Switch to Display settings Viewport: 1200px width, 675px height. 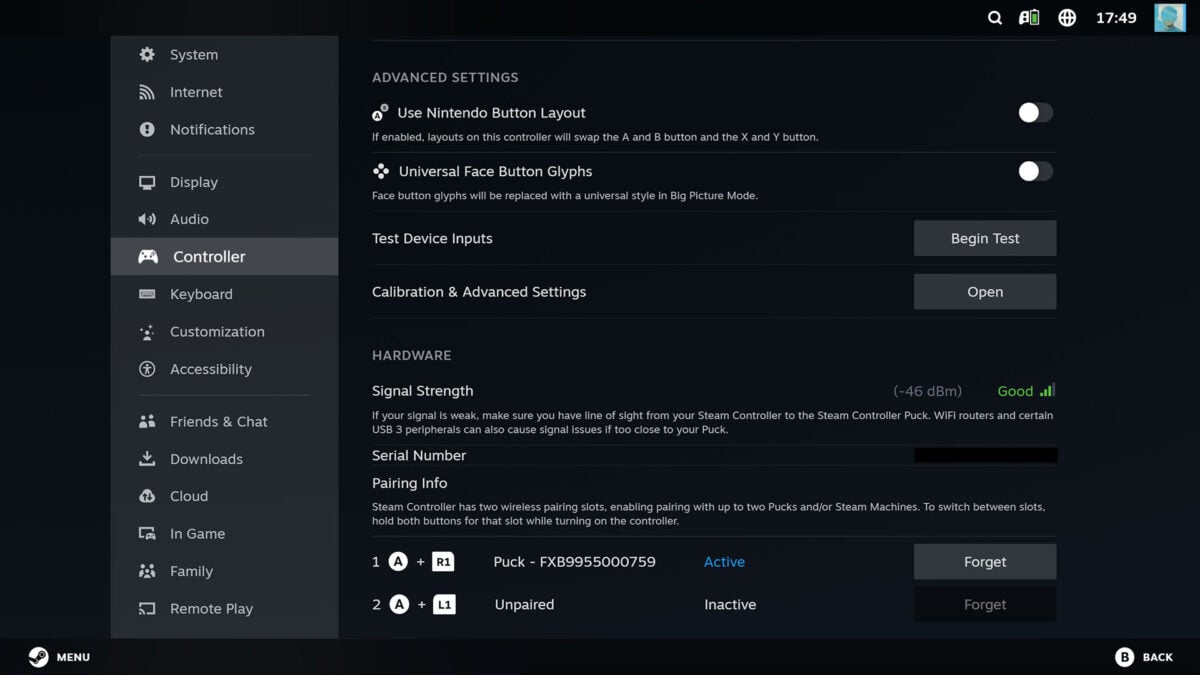(224, 182)
